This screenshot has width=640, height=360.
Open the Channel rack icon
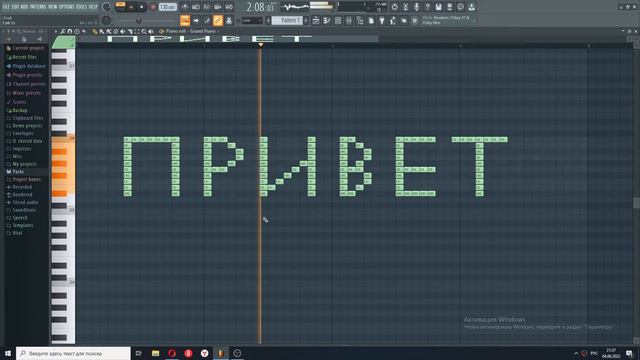(x=338, y=20)
